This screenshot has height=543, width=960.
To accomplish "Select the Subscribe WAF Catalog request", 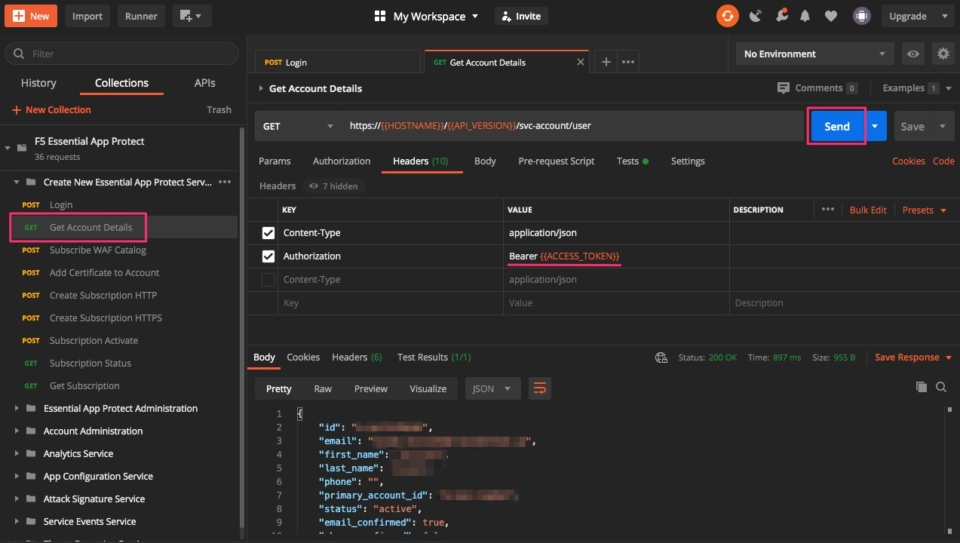I will pos(97,250).
